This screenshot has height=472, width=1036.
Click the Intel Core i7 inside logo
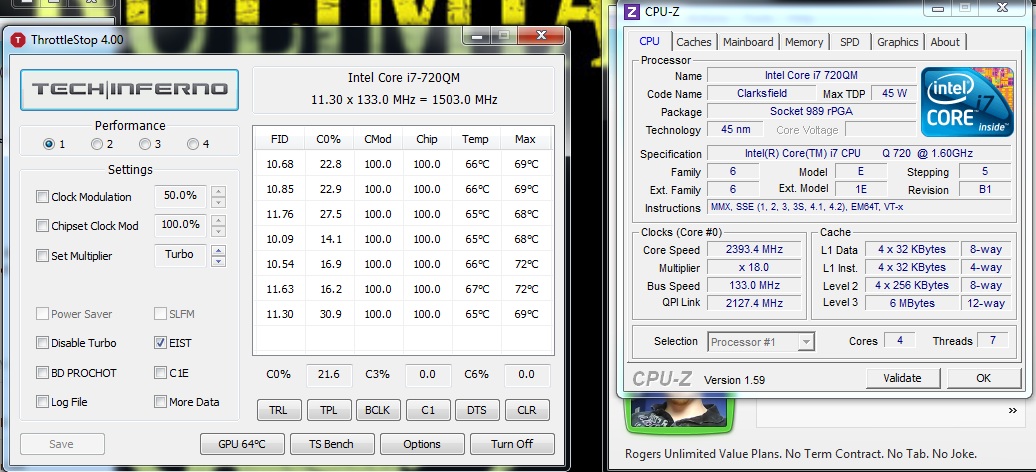(x=967, y=102)
